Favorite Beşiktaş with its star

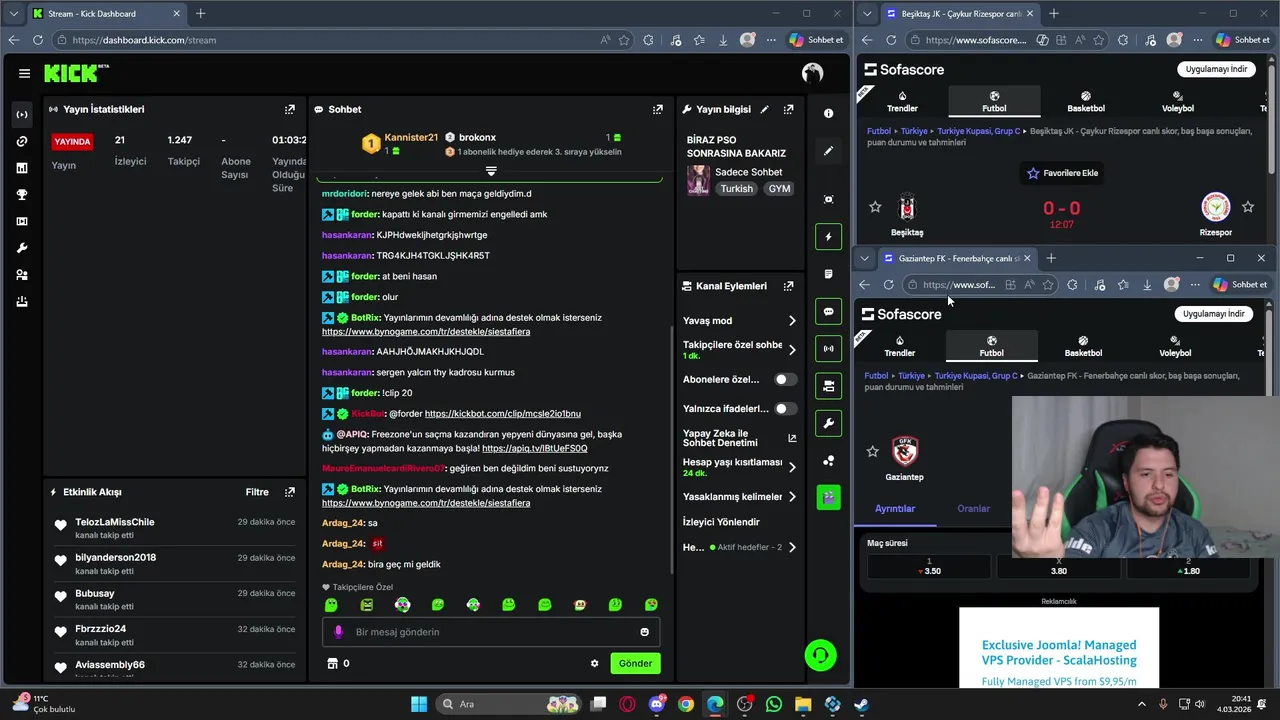[x=876, y=207]
